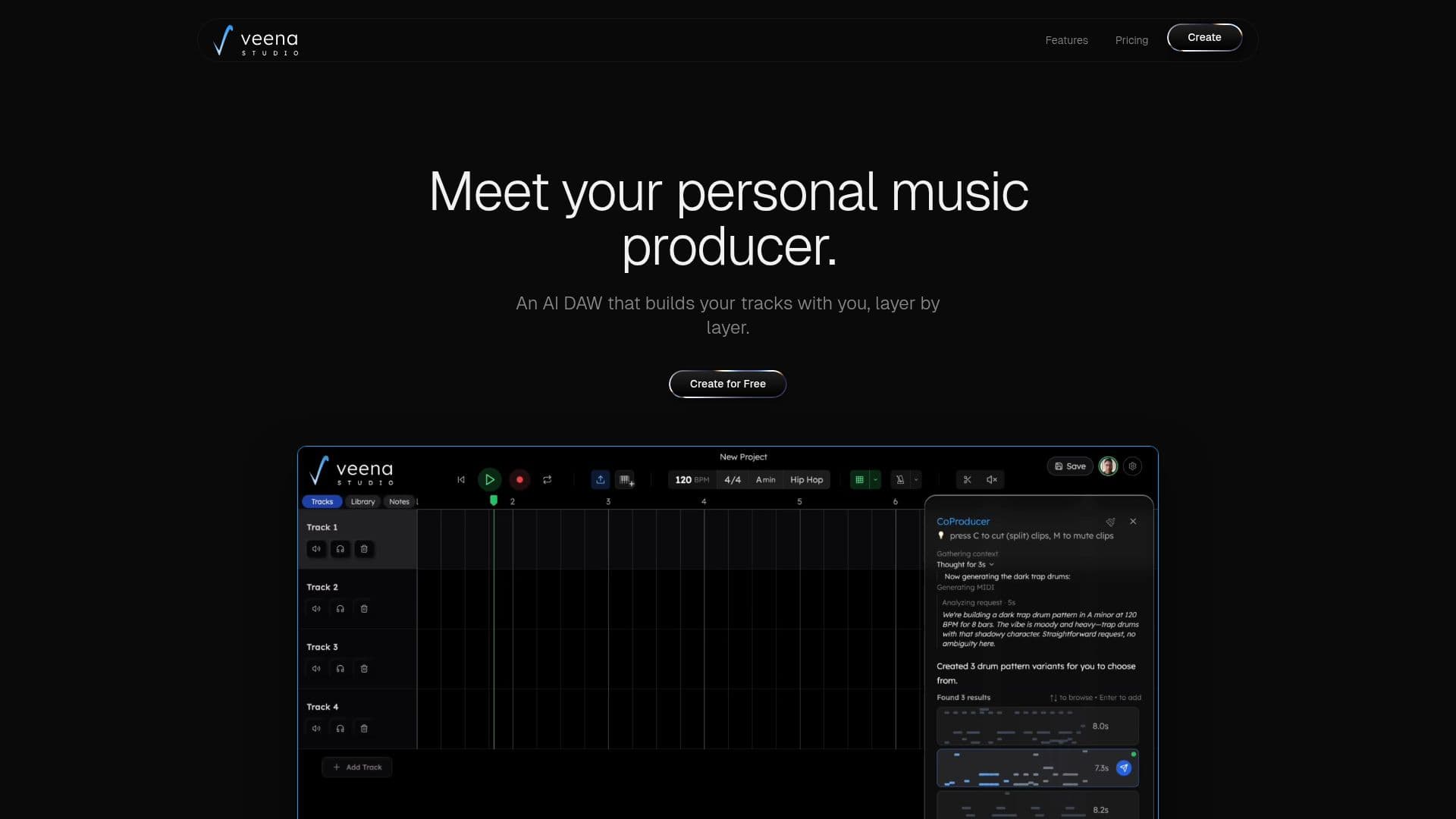This screenshot has height=819, width=1456.
Task: Close the CoProducer panel
Action: coord(1133,522)
